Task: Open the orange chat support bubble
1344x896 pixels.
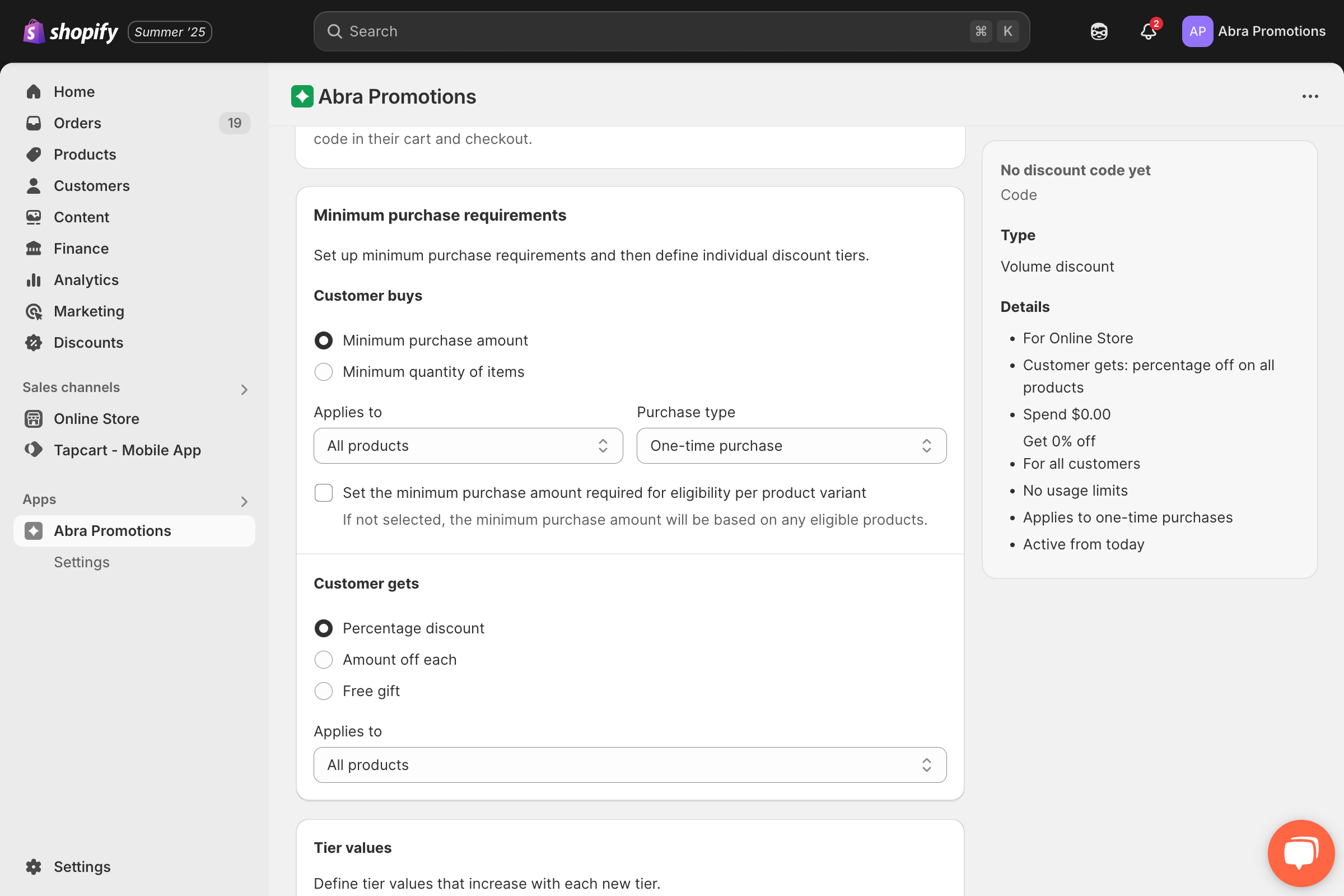Action: click(x=1301, y=853)
